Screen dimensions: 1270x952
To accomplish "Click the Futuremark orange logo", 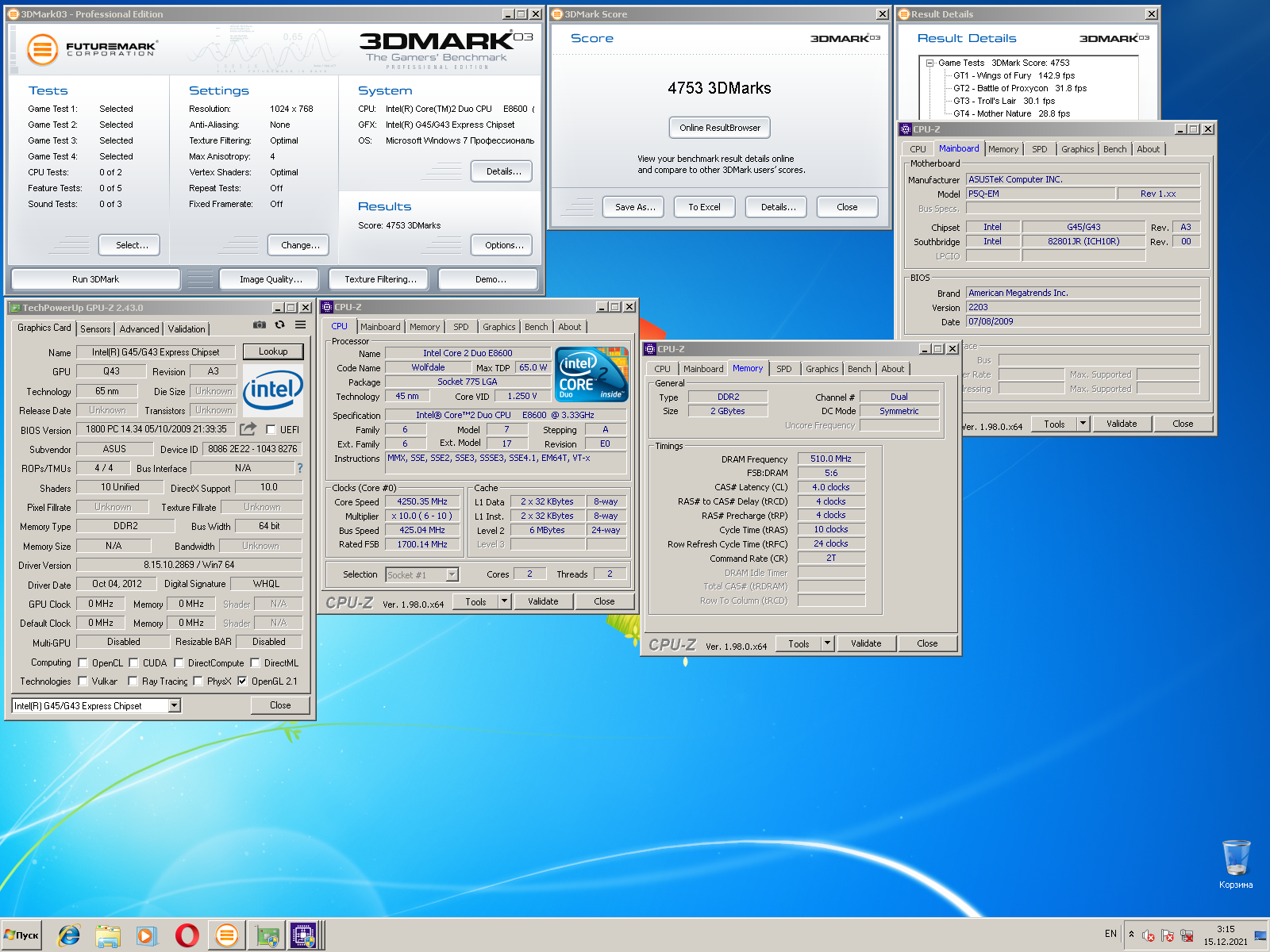I will [x=42, y=49].
